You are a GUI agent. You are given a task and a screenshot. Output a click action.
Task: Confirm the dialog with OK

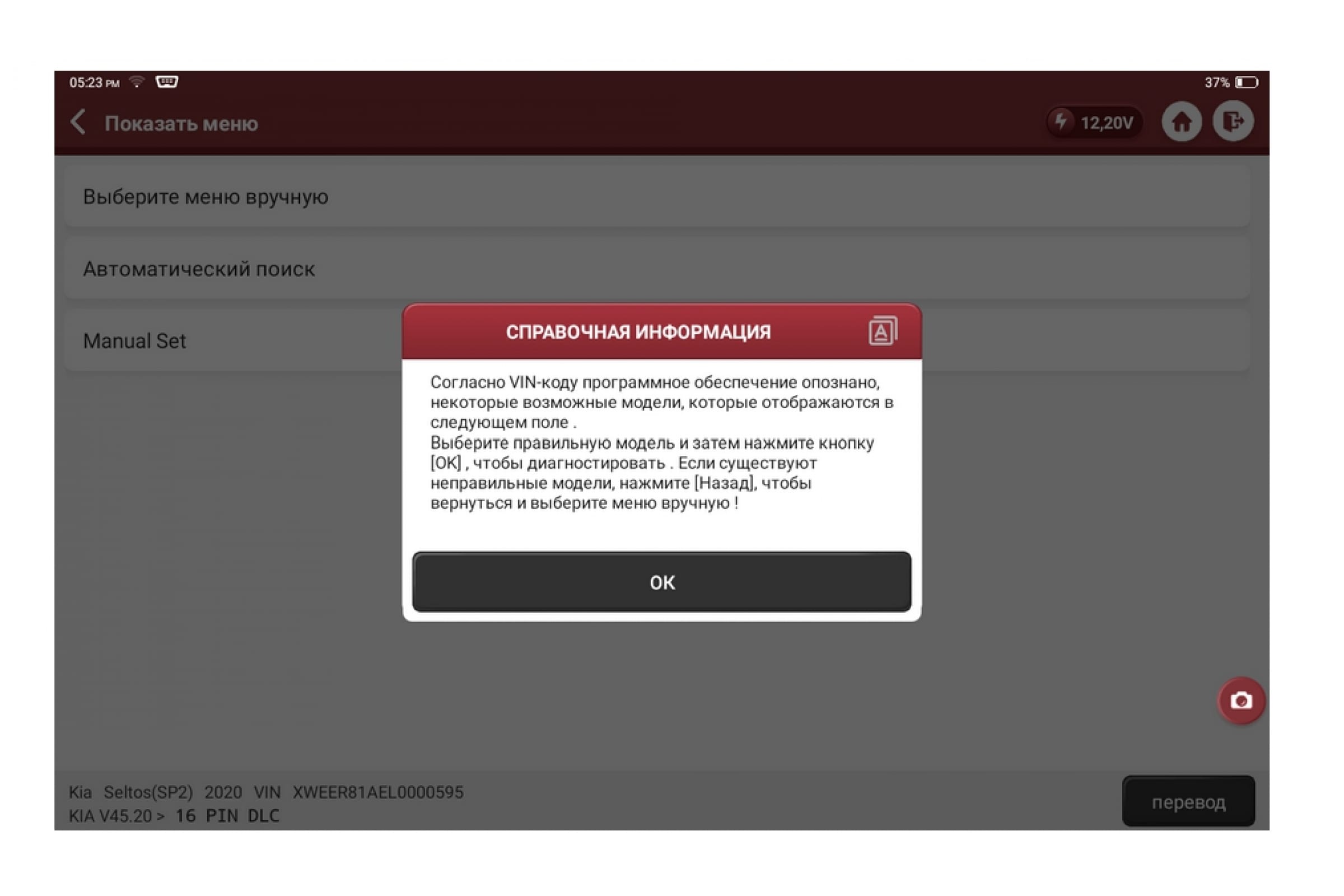(x=662, y=582)
